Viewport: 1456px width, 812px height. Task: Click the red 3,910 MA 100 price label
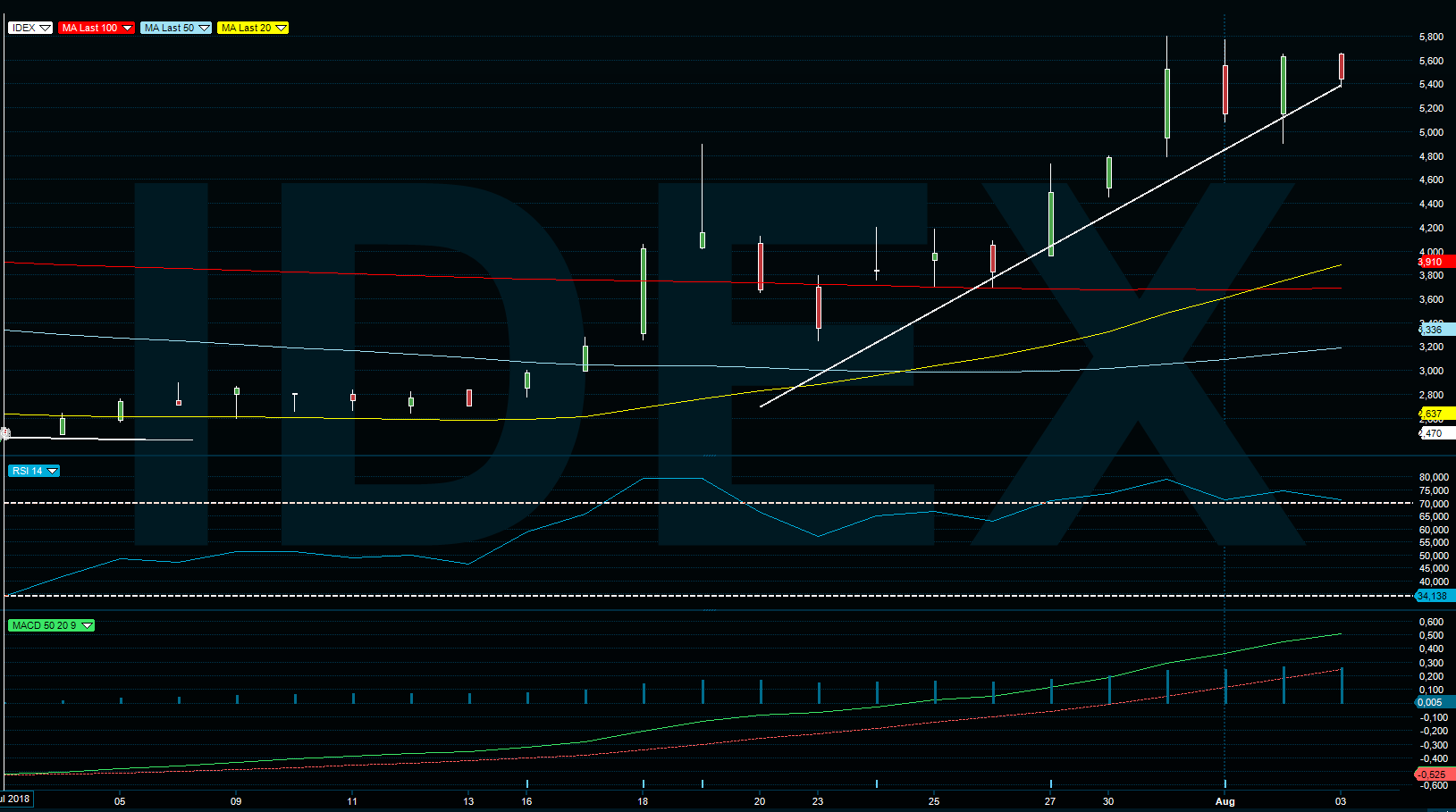(x=1435, y=262)
